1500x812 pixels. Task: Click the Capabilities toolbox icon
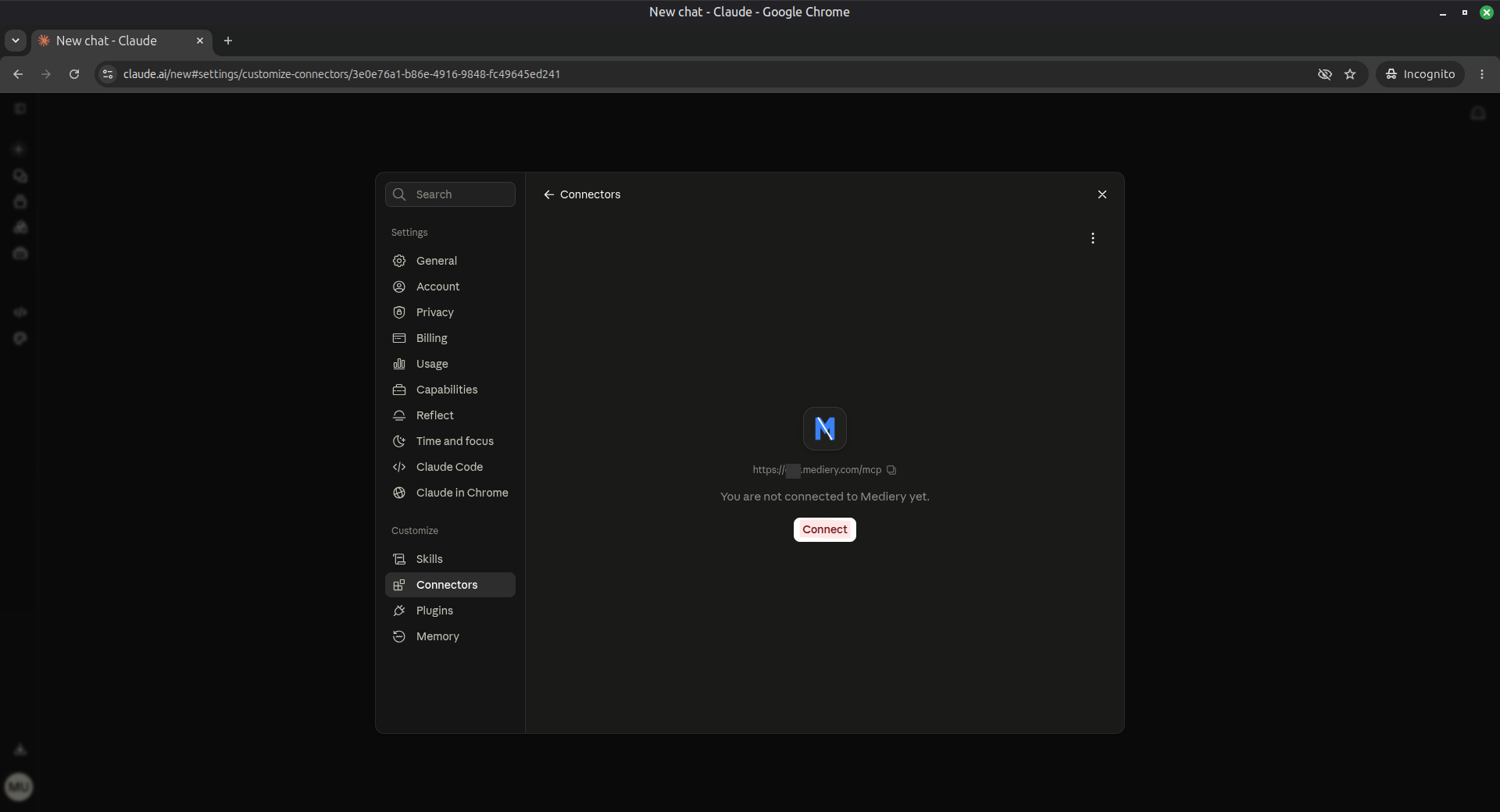(x=399, y=390)
